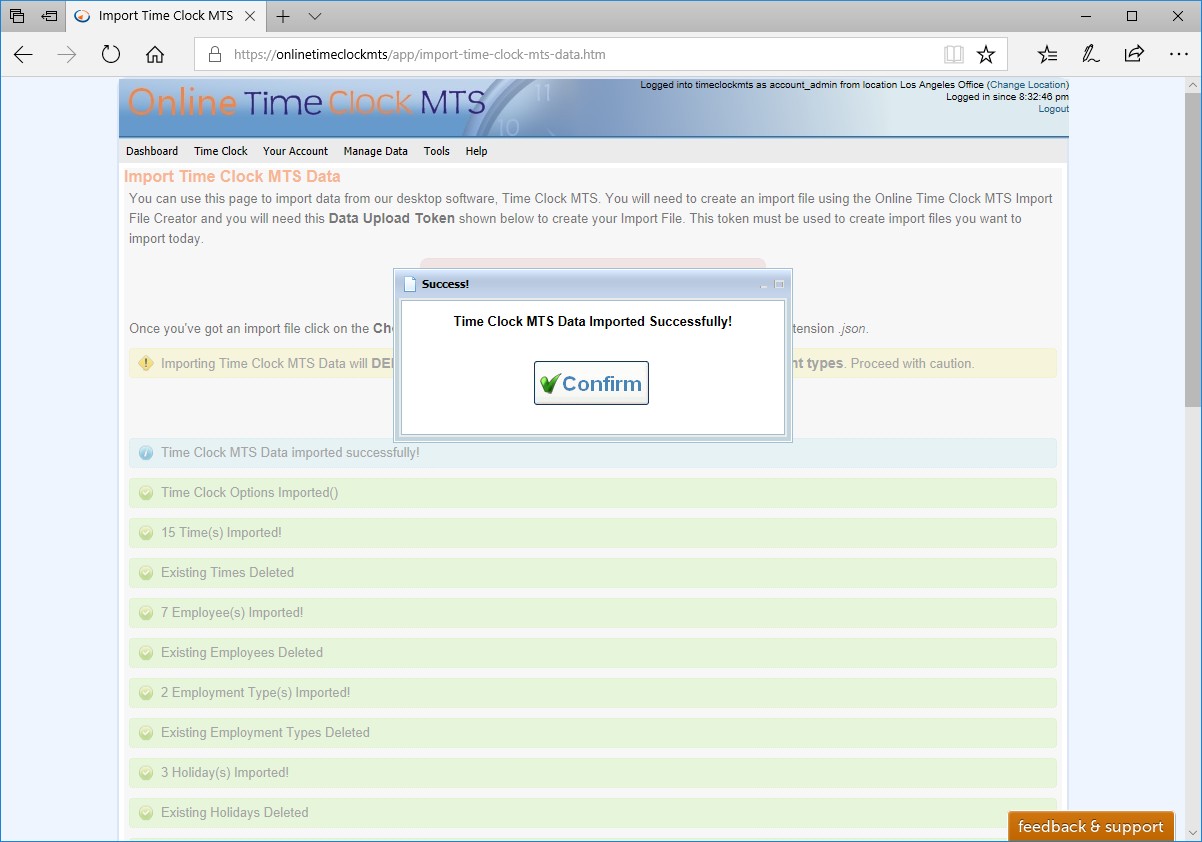1202x842 pixels.
Task: Click checkmark icon next to 3 Holiday(s) Imported
Action: click(x=146, y=773)
